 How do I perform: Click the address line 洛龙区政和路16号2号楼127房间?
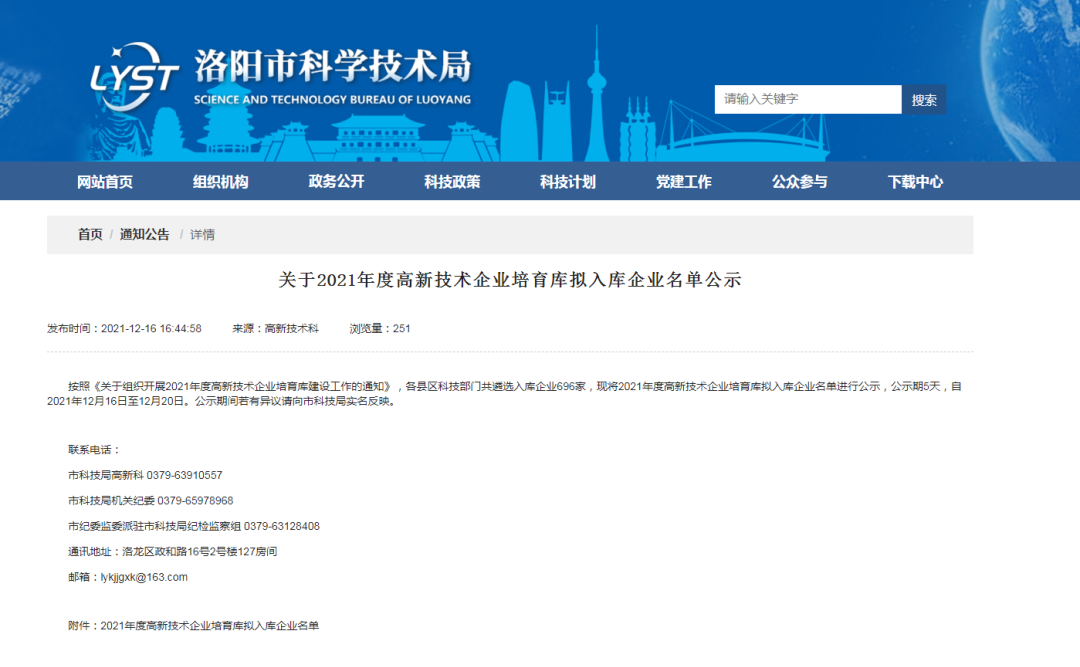(200, 552)
